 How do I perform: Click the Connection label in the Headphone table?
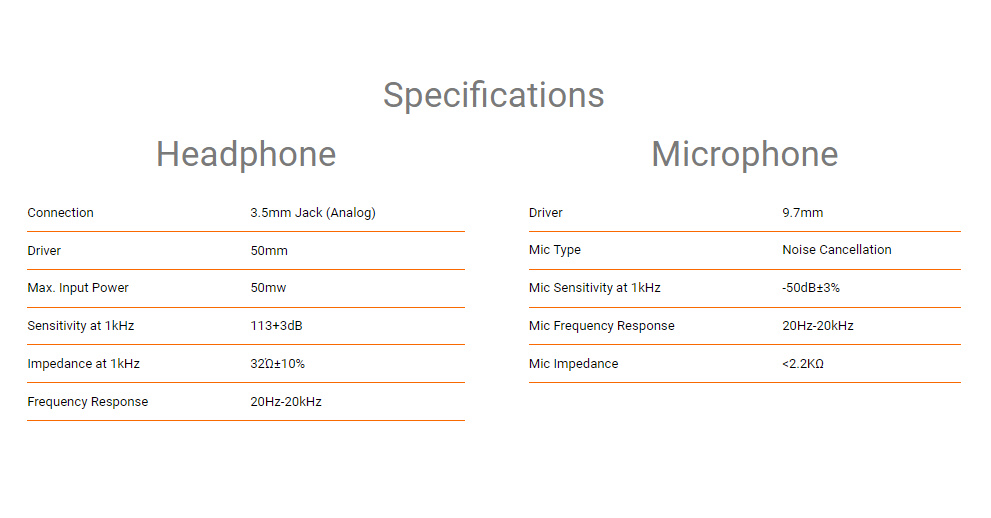pyautogui.click(x=60, y=213)
